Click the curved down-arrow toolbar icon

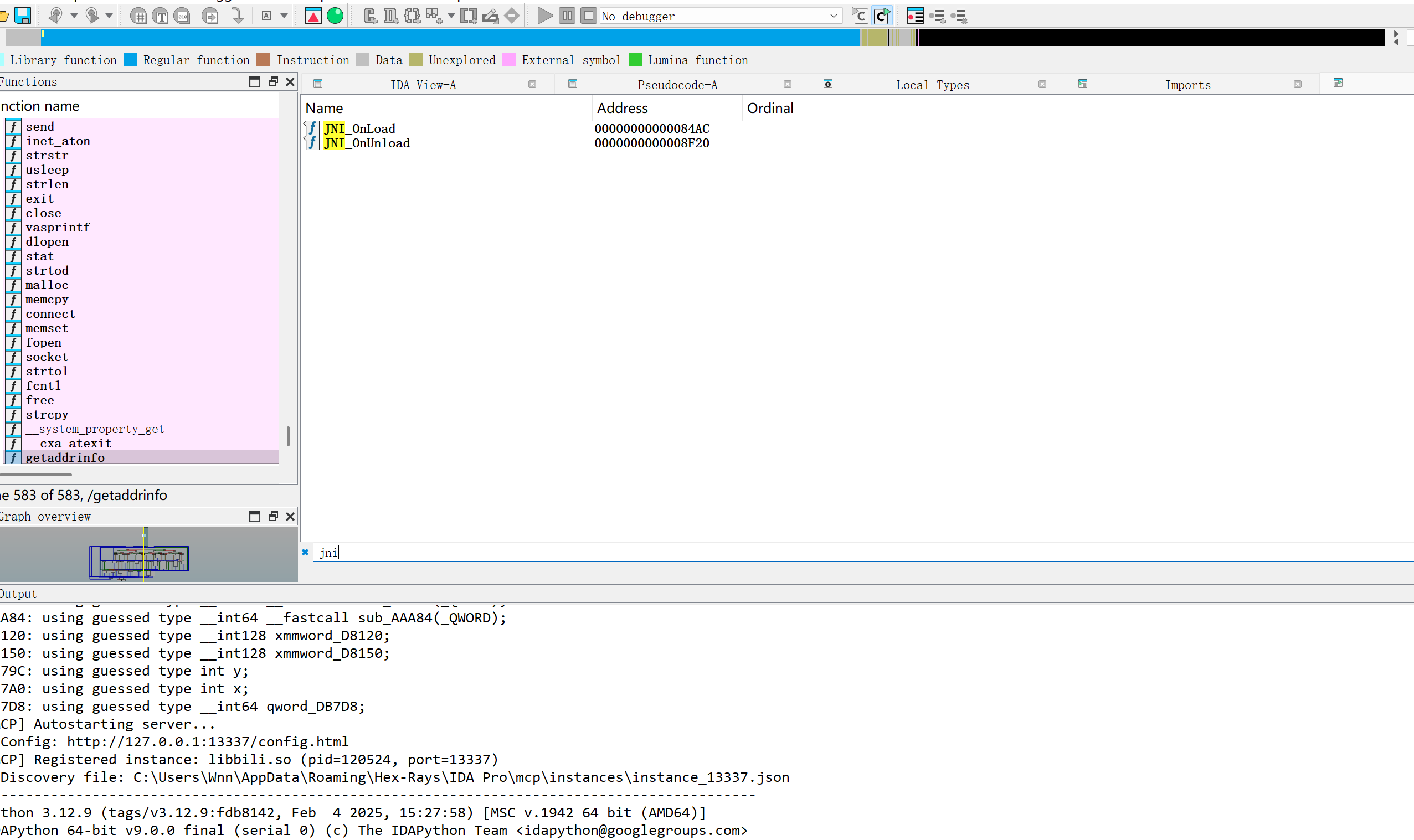point(238,16)
